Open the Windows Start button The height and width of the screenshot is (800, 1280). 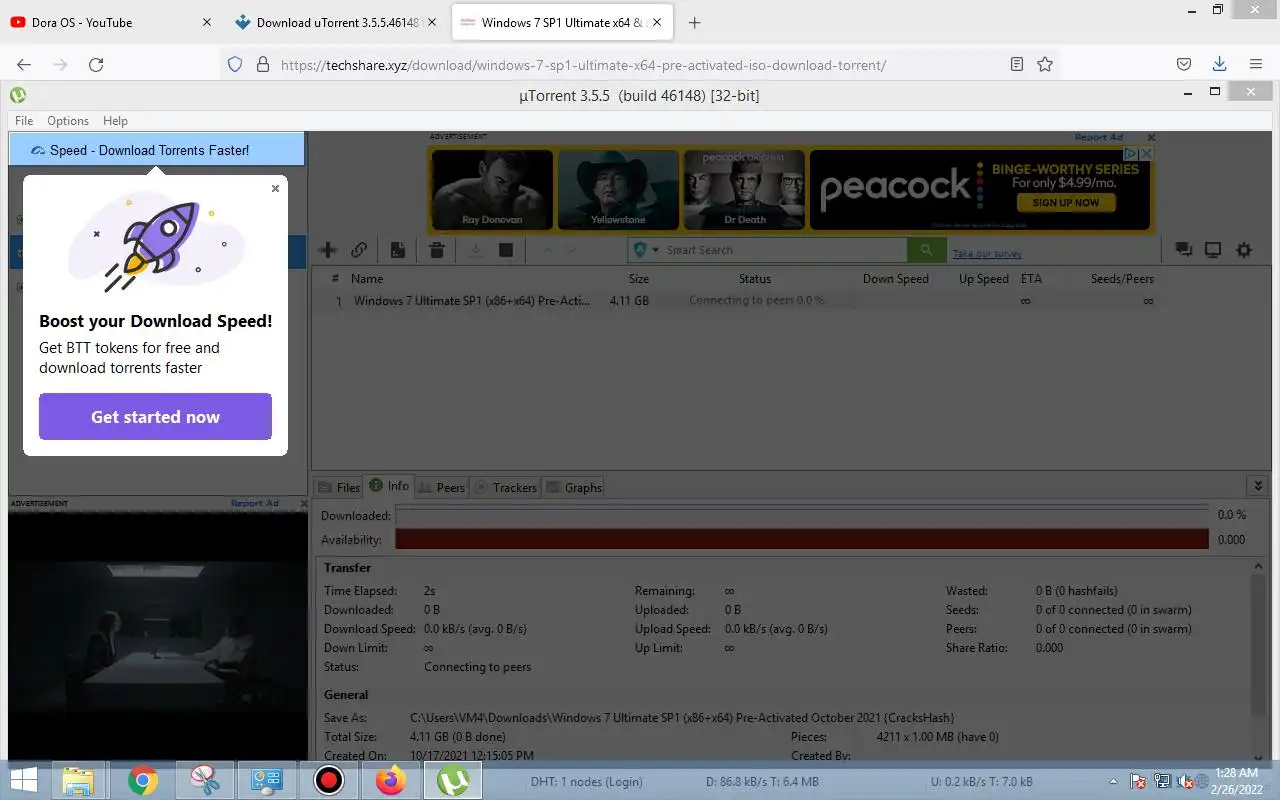click(24, 780)
